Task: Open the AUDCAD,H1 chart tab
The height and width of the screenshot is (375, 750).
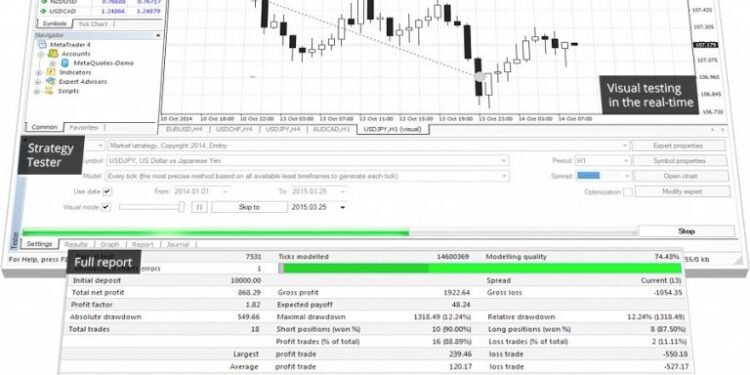Action: pos(332,130)
